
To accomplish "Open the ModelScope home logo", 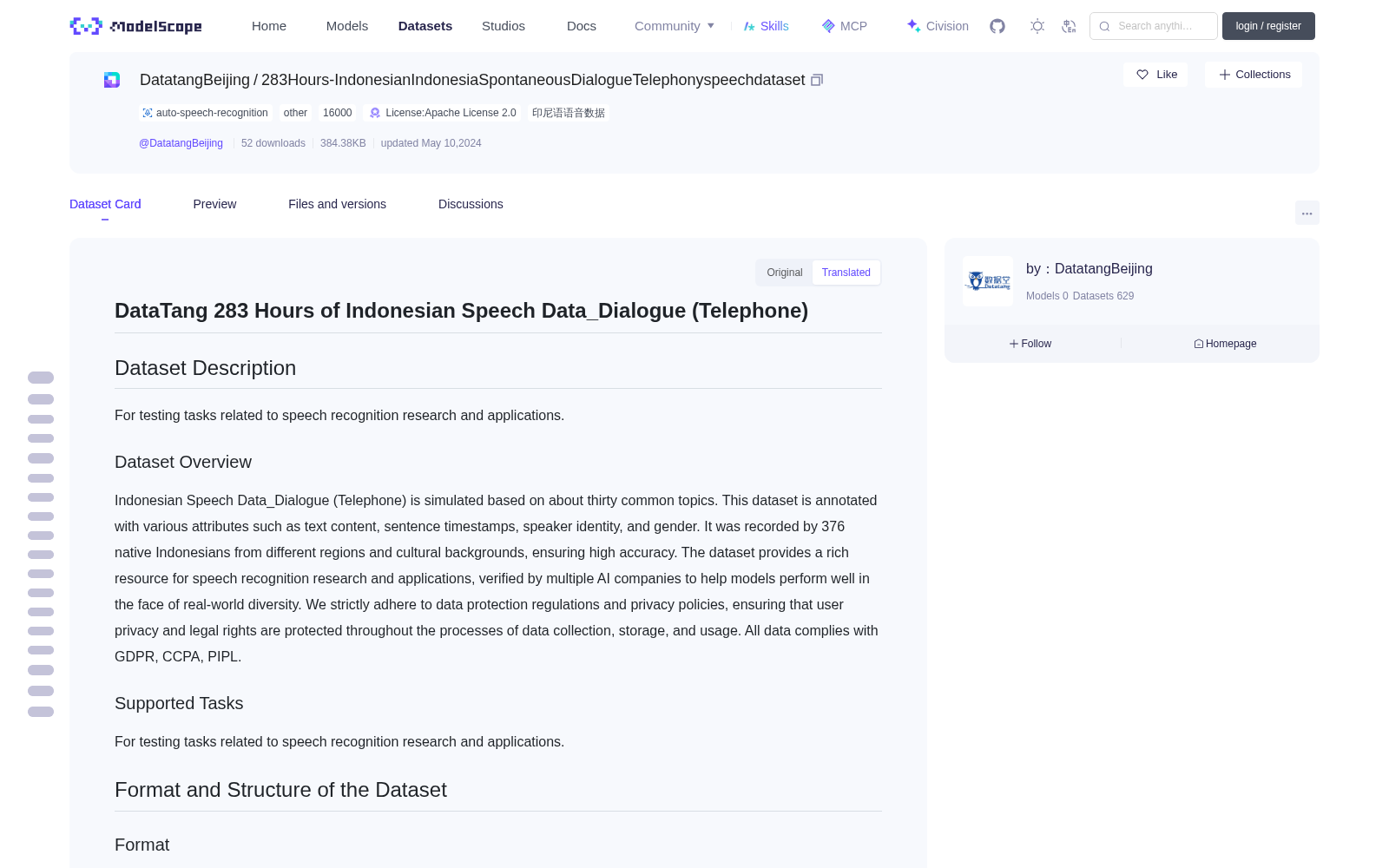I will click(x=136, y=26).
